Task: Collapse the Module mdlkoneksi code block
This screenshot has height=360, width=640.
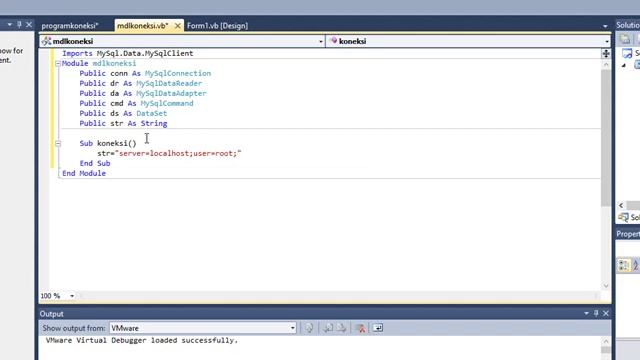Action: (x=58, y=64)
